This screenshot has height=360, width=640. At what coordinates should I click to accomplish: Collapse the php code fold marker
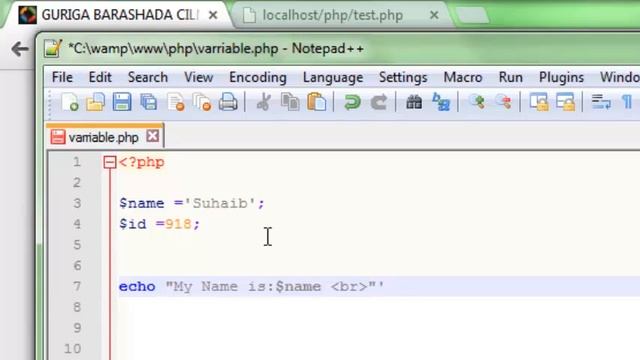[x=109, y=162]
